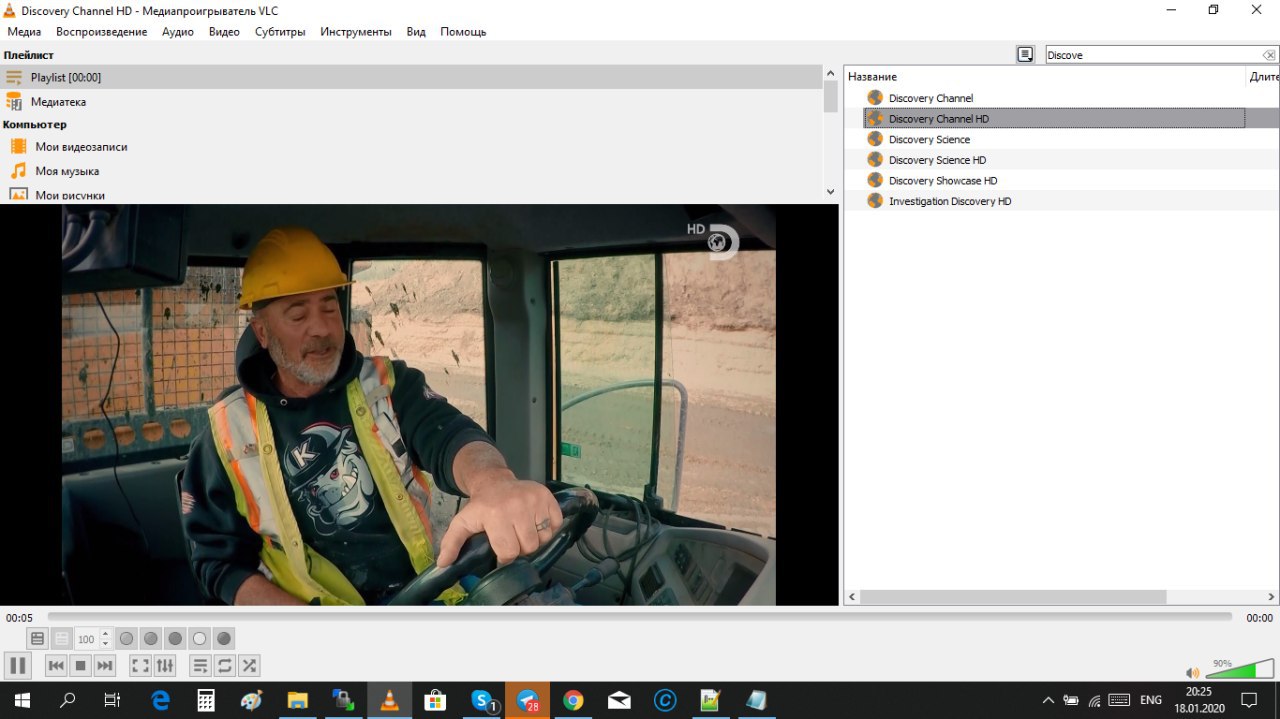
Task: Click the grey circle right after the page spinner
Action: (127, 638)
